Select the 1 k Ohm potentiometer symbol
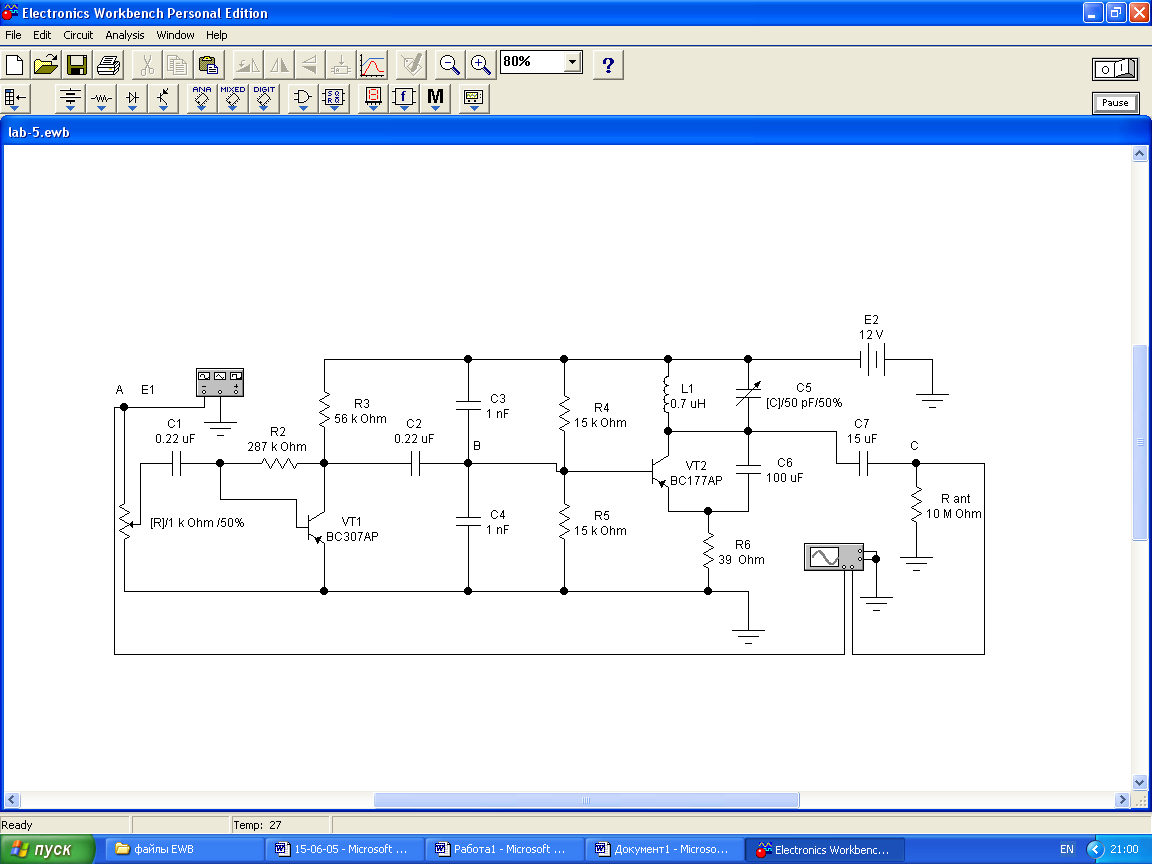Screen dimensions: 1152x864 coord(126,522)
